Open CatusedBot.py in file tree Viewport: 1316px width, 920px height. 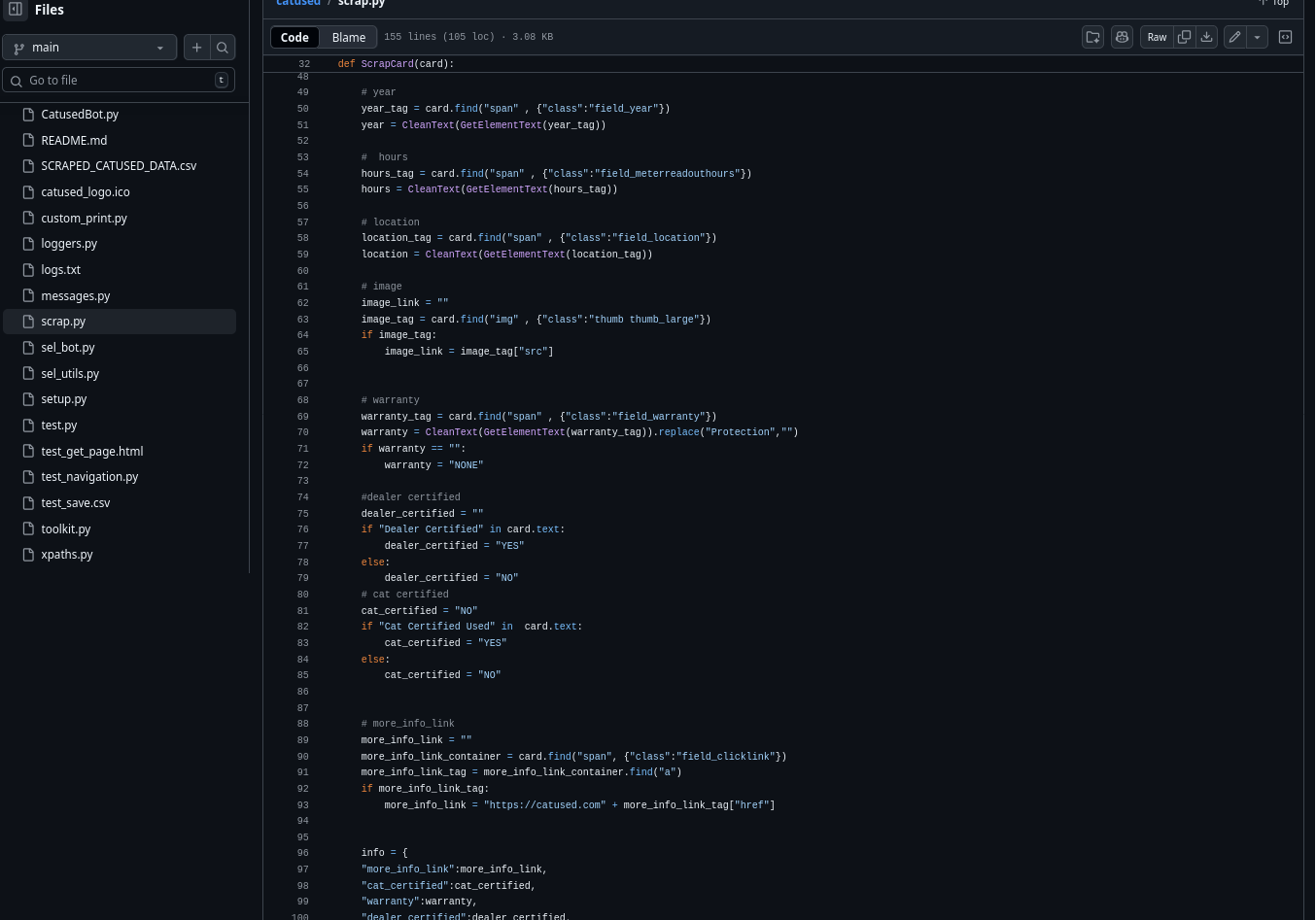click(x=80, y=115)
